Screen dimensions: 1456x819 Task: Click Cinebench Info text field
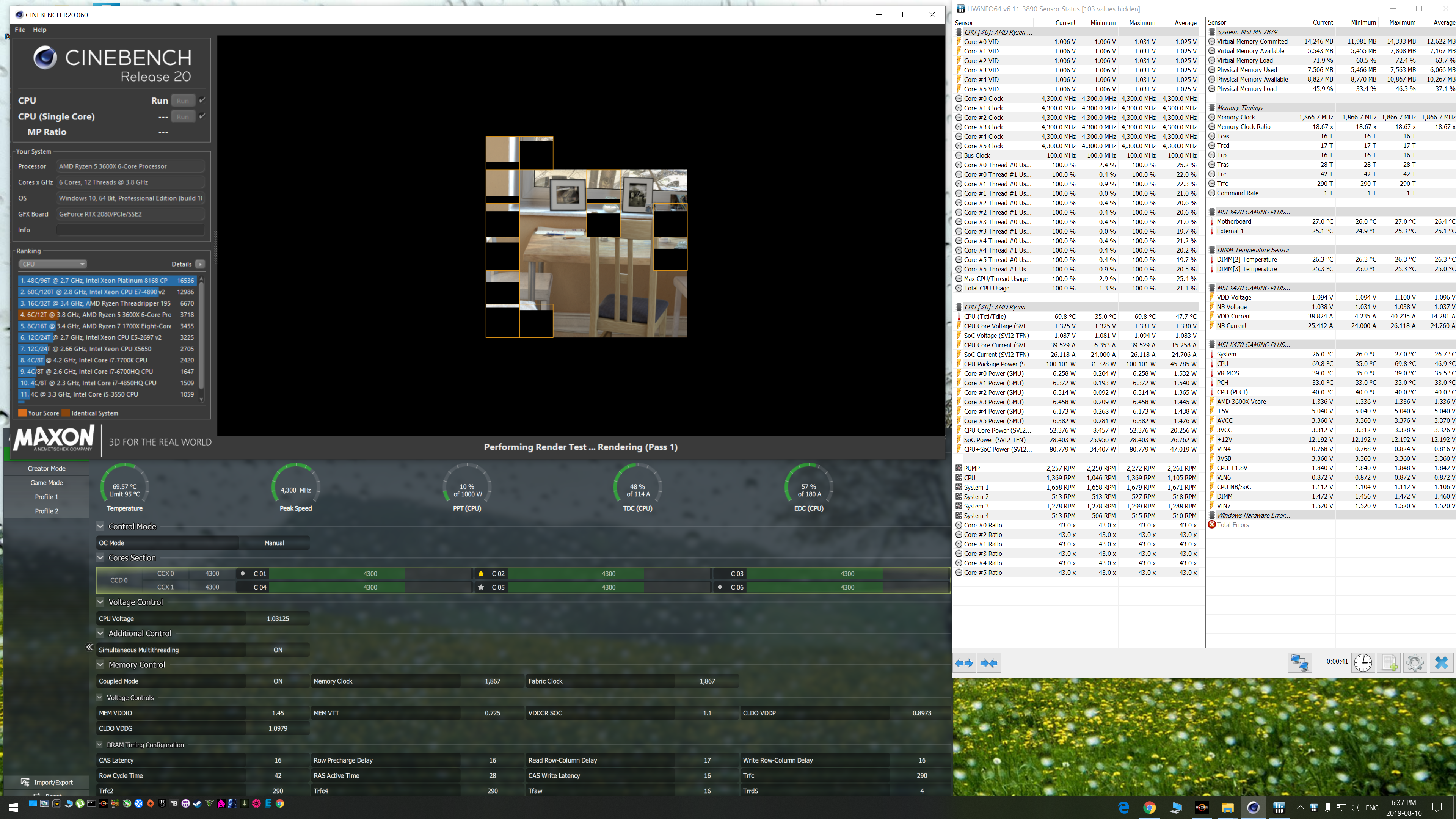click(130, 229)
